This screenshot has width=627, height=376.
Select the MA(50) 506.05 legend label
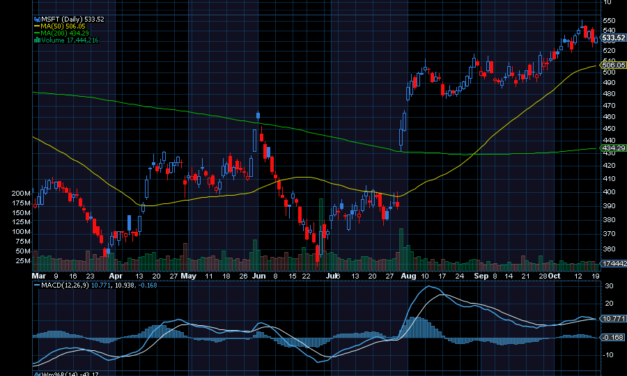coord(63,26)
